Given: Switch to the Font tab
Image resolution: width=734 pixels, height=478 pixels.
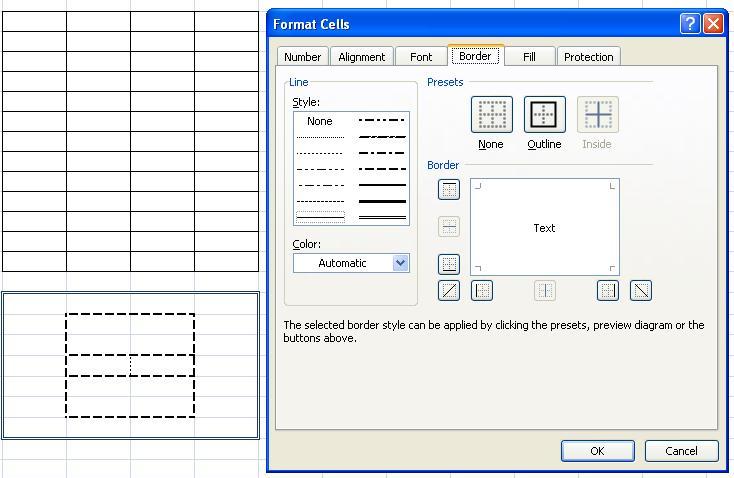Looking at the screenshot, I should coord(421,57).
